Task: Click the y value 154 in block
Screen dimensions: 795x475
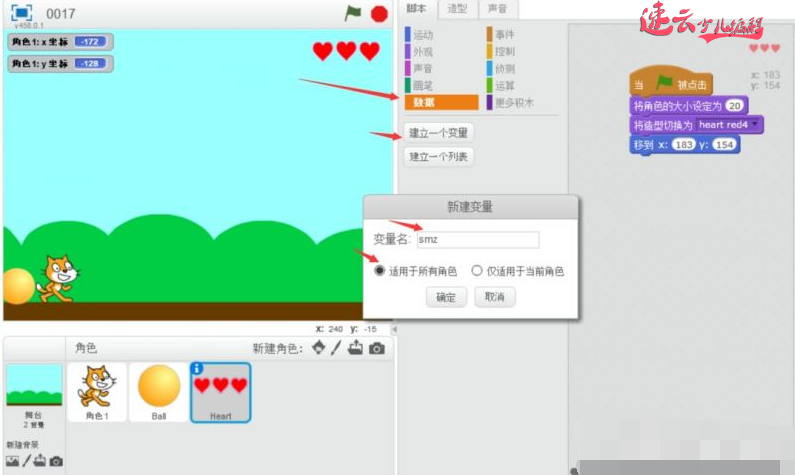Action: [724, 144]
